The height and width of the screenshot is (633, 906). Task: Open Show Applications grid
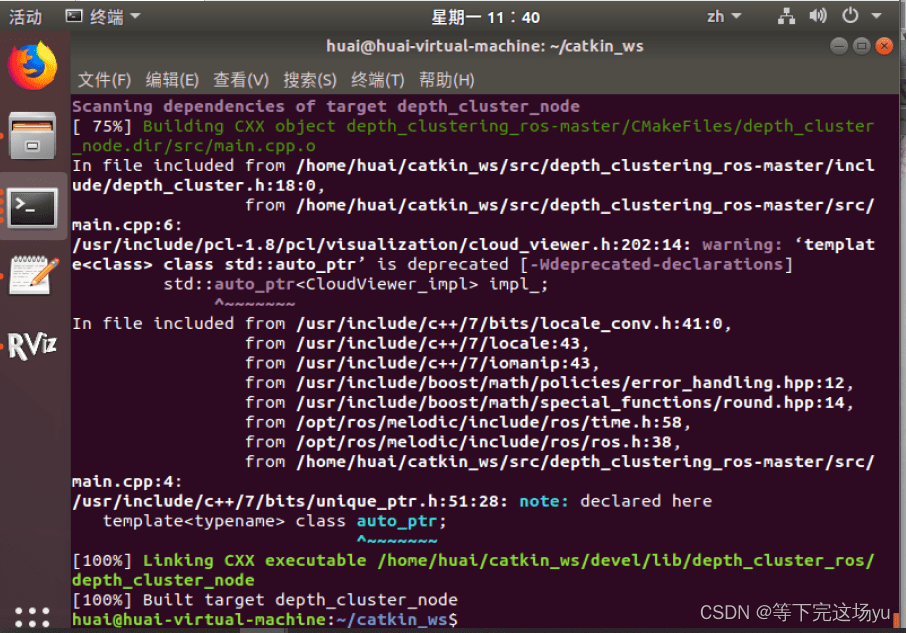tap(33, 616)
